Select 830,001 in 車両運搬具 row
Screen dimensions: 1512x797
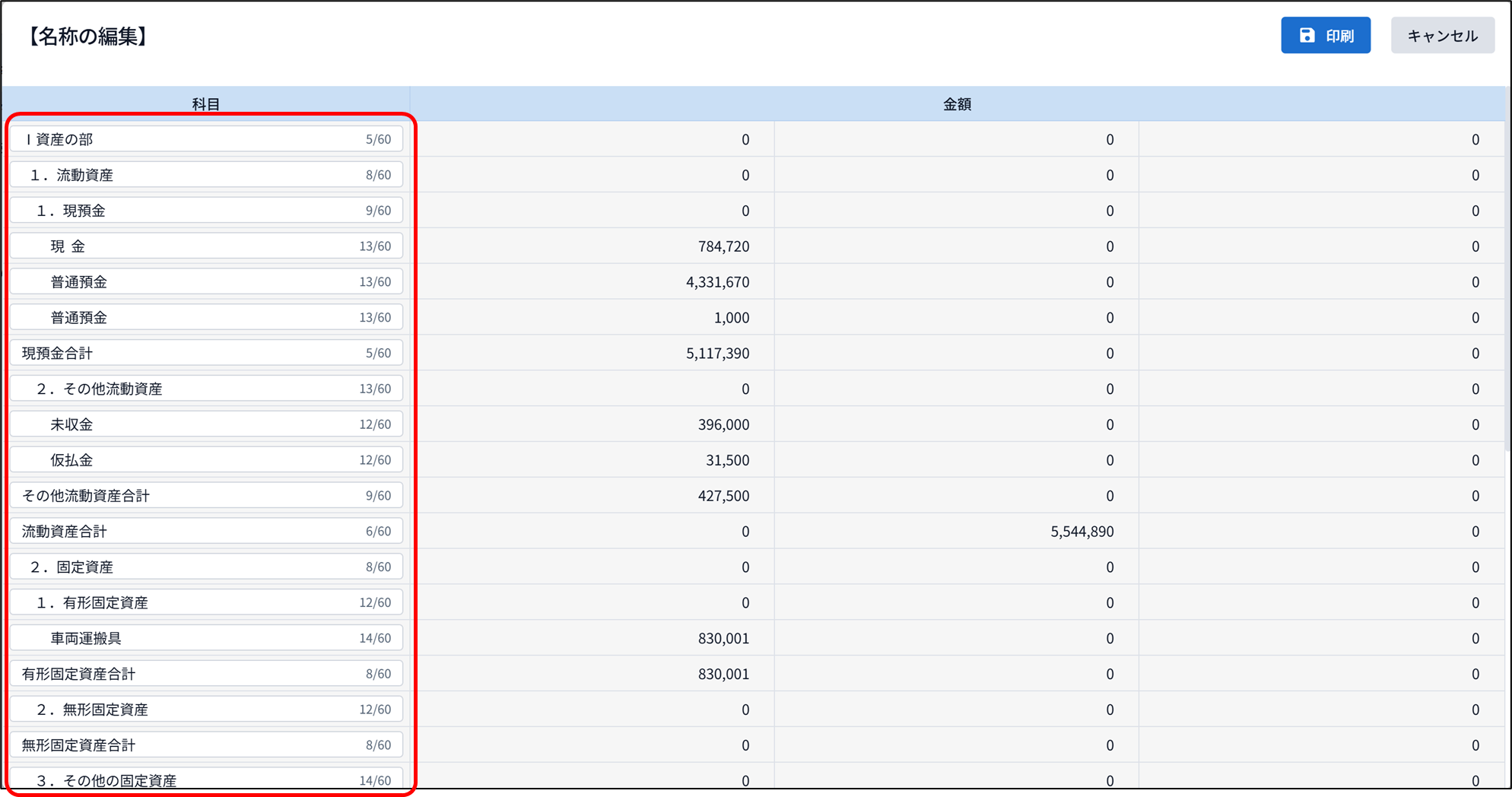point(723,638)
